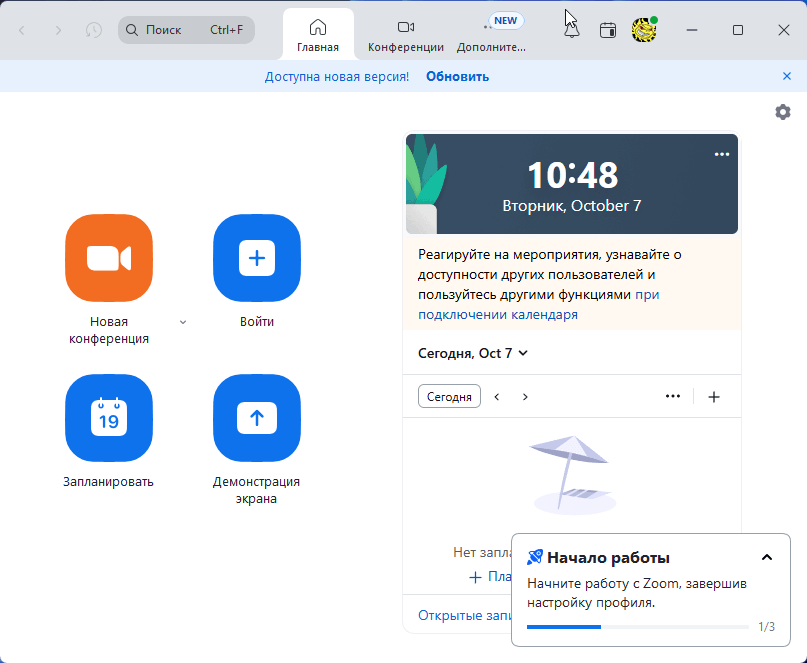This screenshot has width=807, height=663.
Task: Click the Обновить link in the banner
Action: (x=457, y=76)
